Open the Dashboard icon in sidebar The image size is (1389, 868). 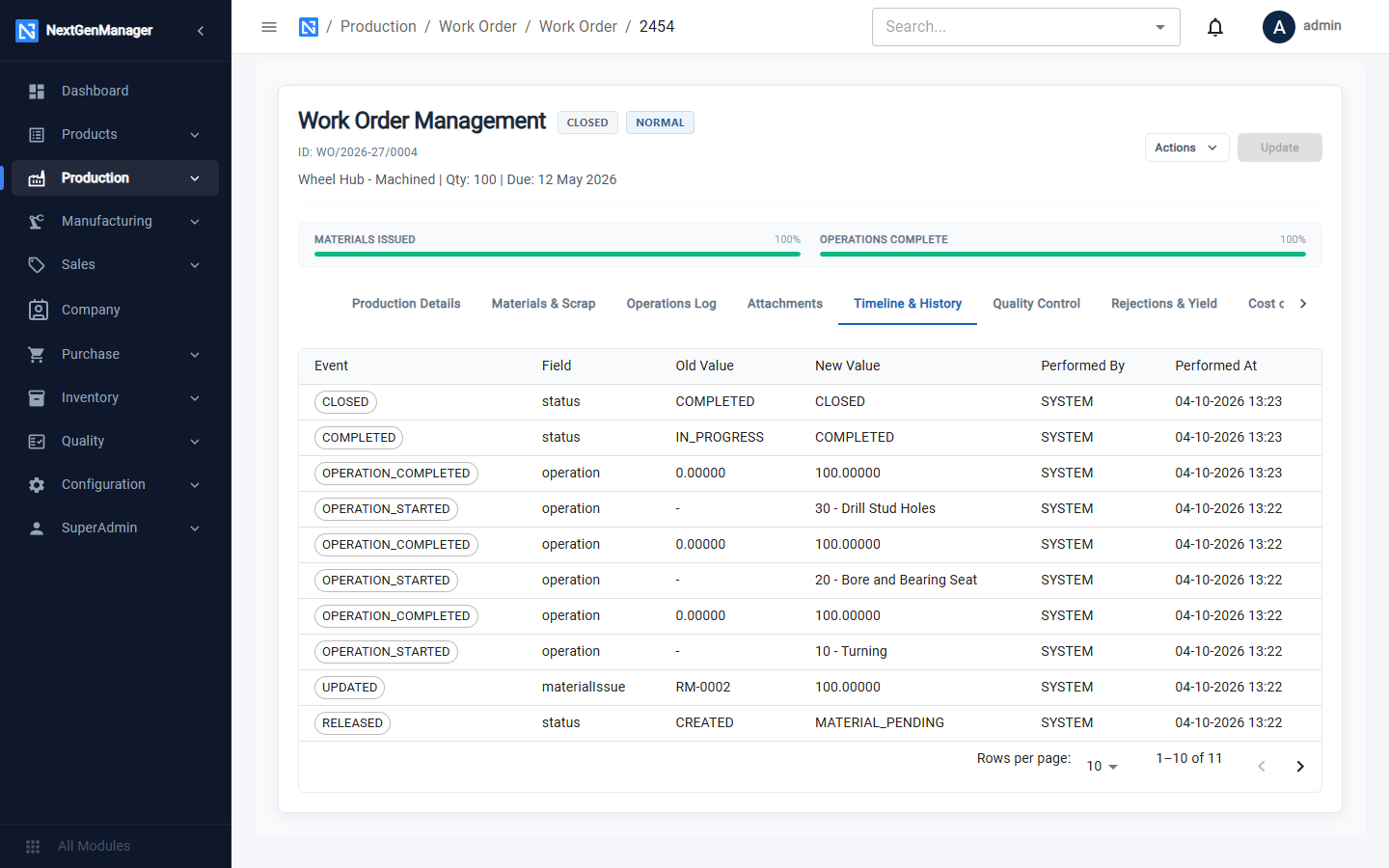pyautogui.click(x=37, y=91)
